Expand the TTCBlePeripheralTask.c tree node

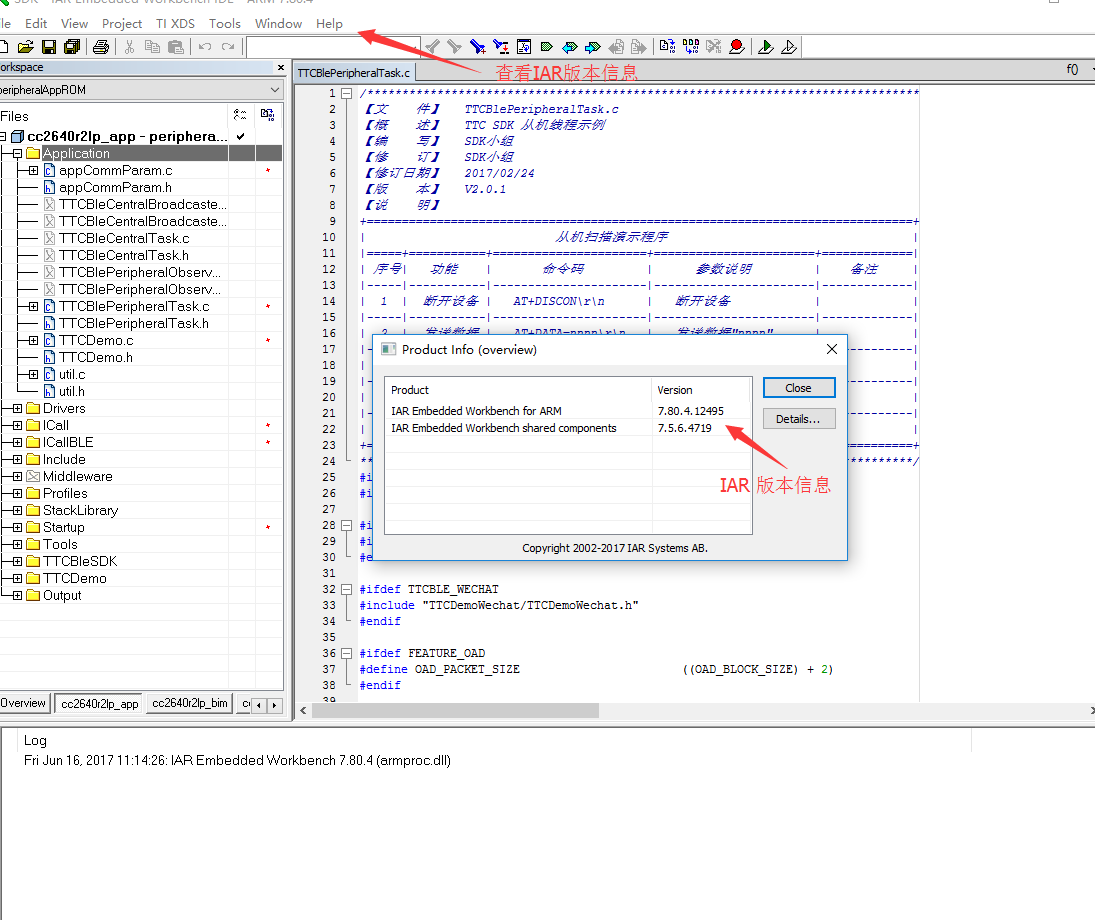(34, 307)
